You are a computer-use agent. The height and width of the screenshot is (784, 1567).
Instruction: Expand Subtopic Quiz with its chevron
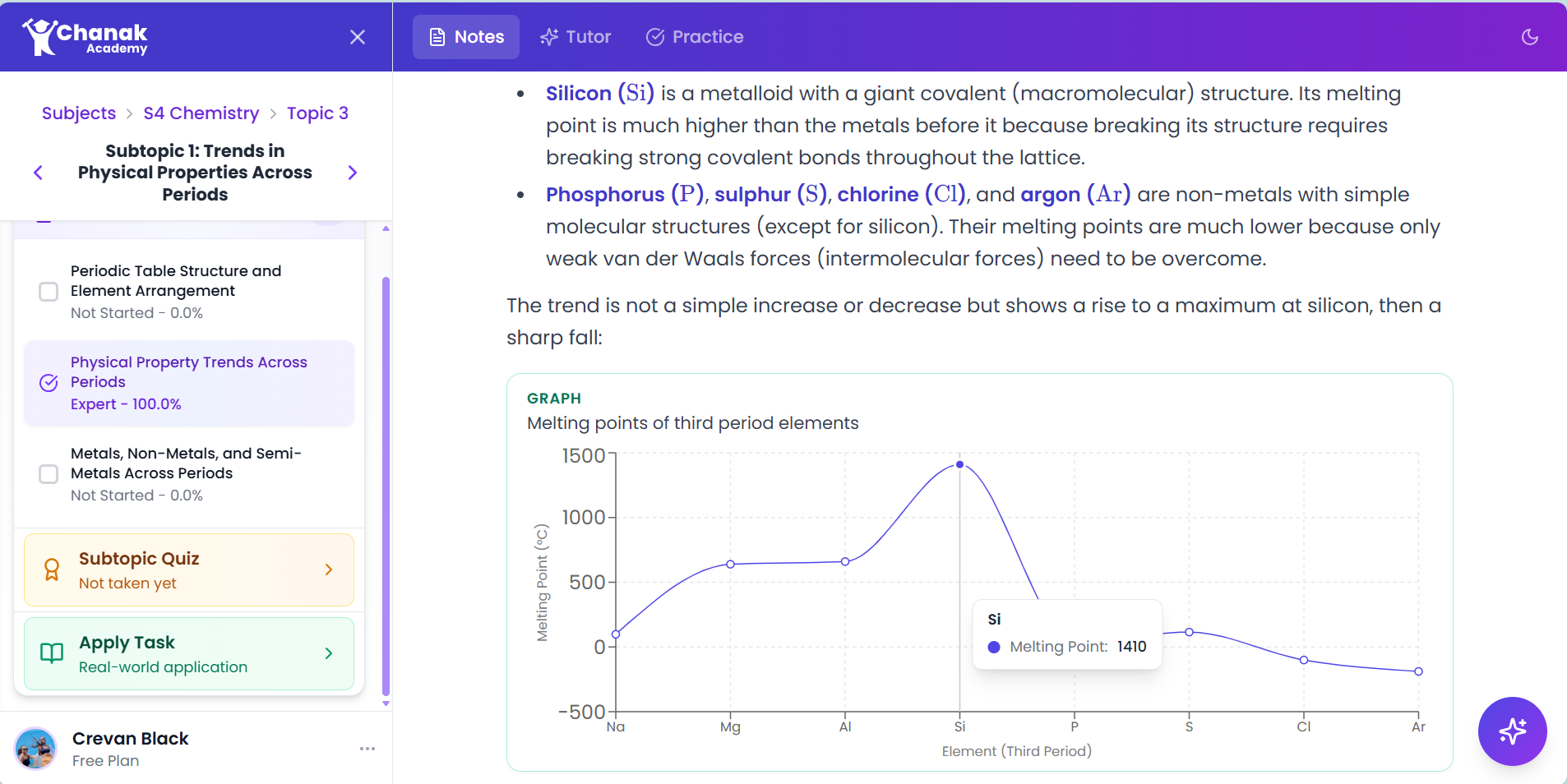tap(328, 570)
